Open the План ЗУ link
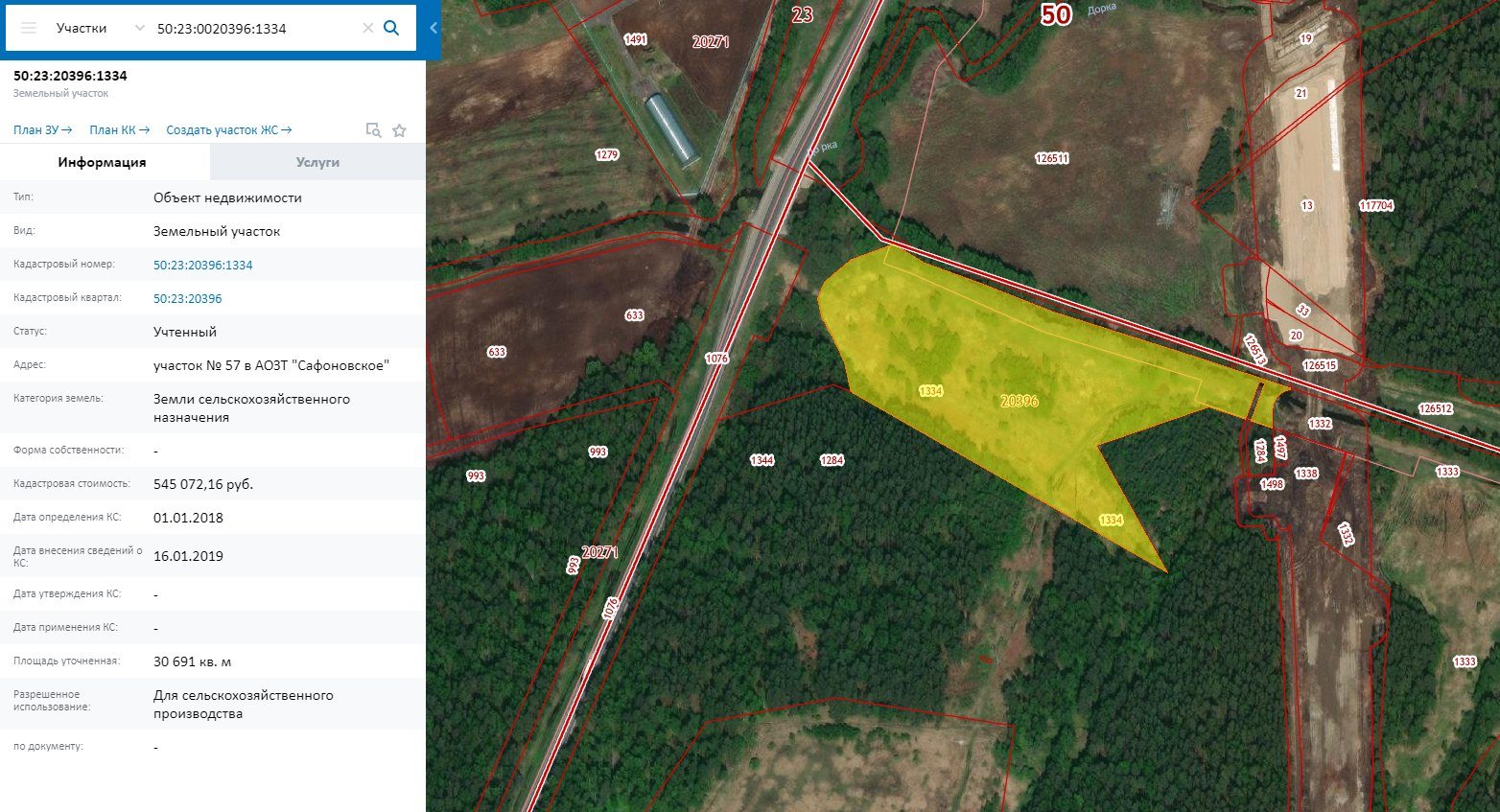 point(42,130)
